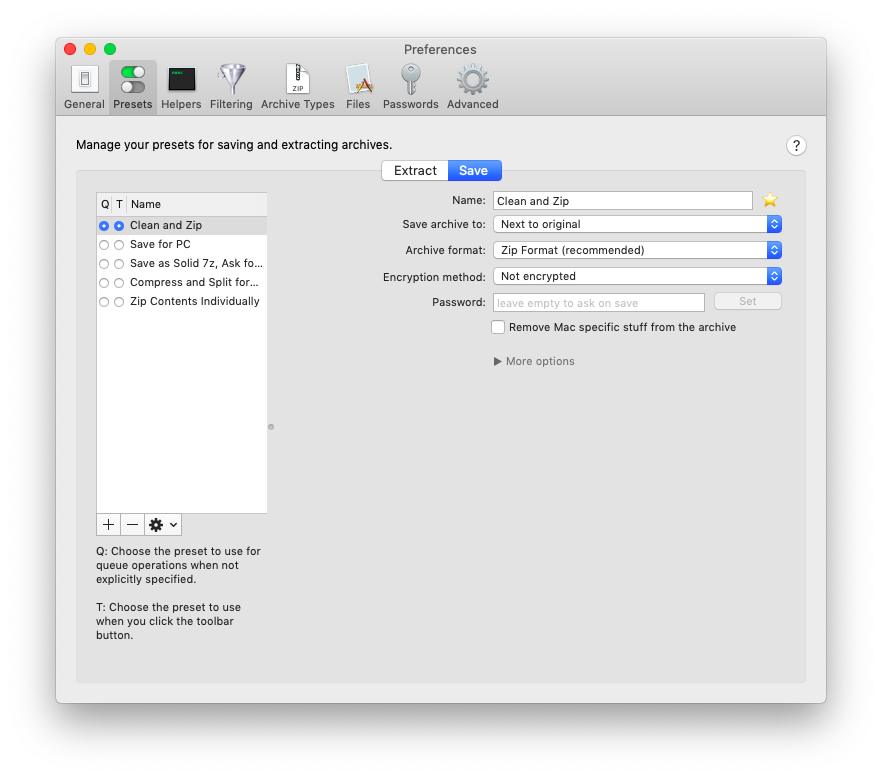Click the favorite star next to Name

(770, 200)
